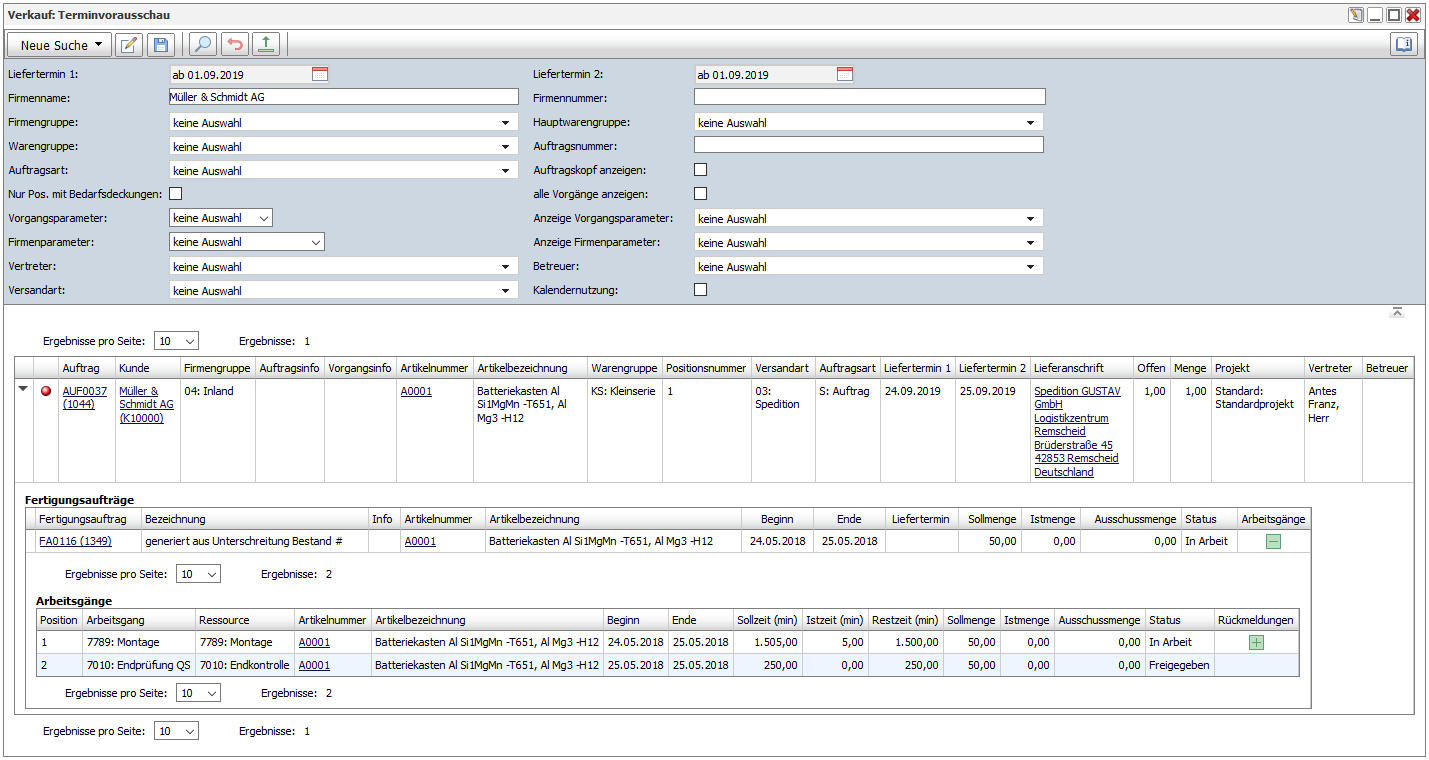Click the save search floppy disk icon
The width and height of the screenshot is (1429, 760).
[x=161, y=45]
